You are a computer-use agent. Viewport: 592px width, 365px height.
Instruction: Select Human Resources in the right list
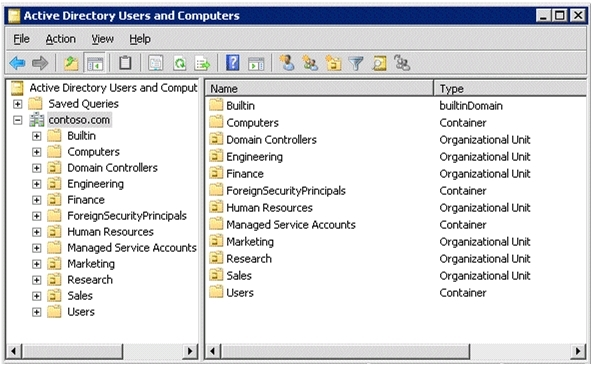269,208
